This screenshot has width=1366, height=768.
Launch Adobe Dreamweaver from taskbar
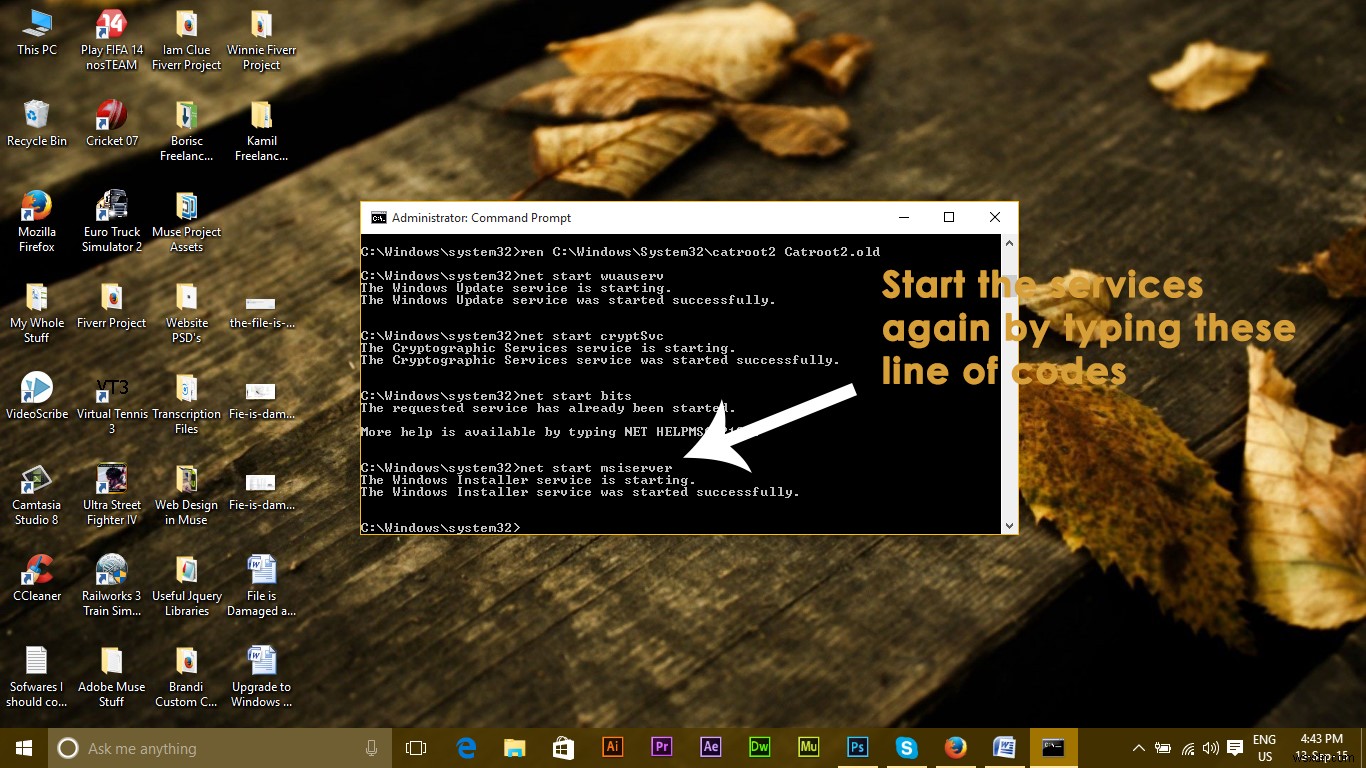[760, 747]
